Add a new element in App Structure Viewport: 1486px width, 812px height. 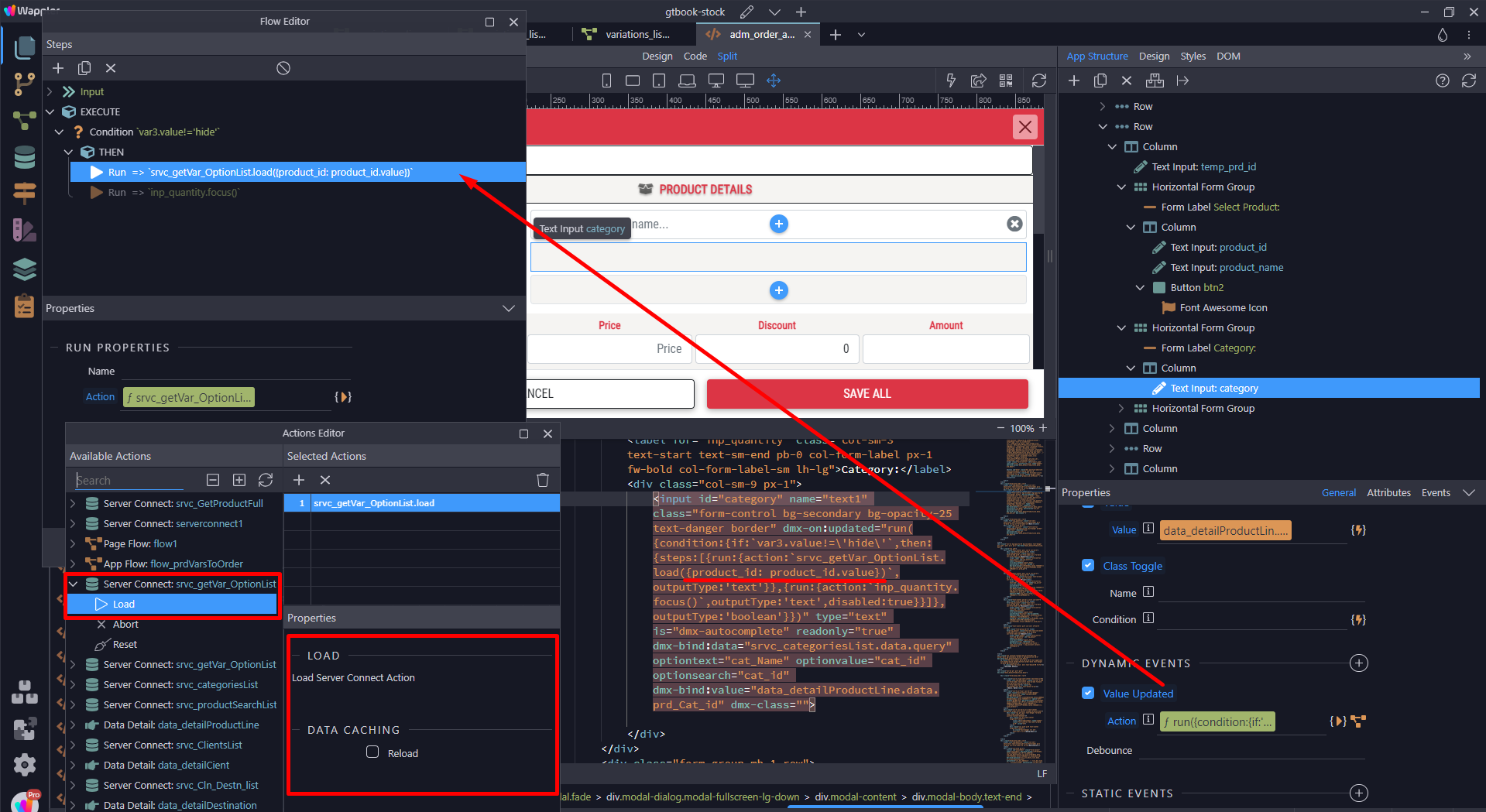click(x=1074, y=81)
